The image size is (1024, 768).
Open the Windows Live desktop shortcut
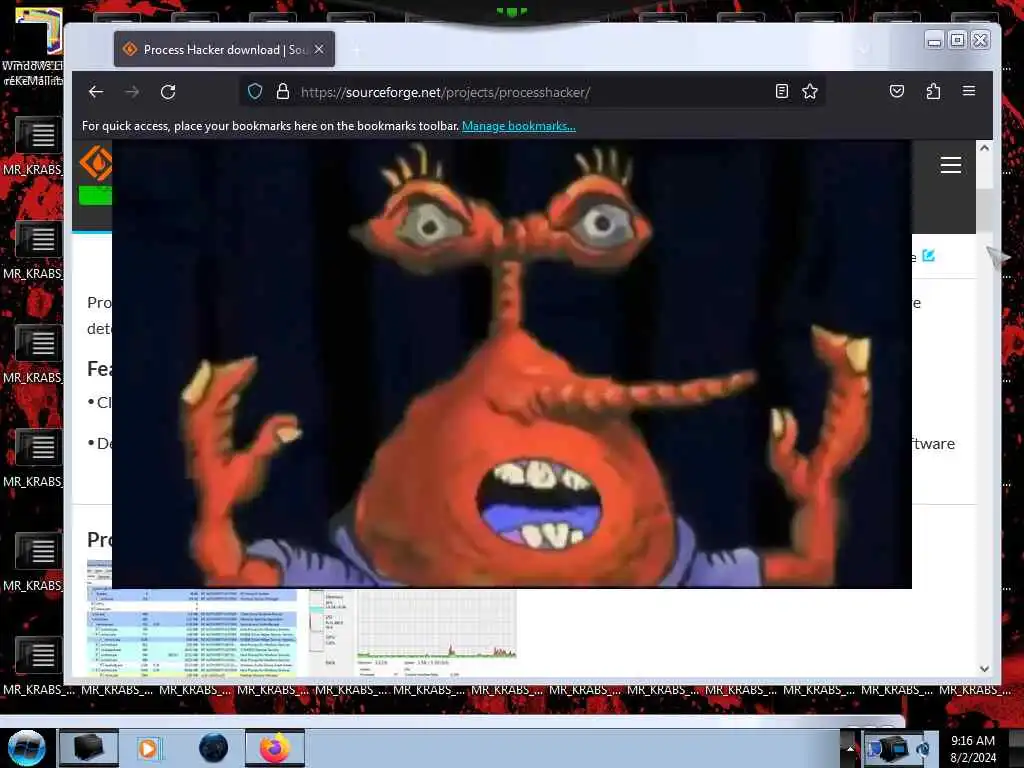(x=33, y=46)
